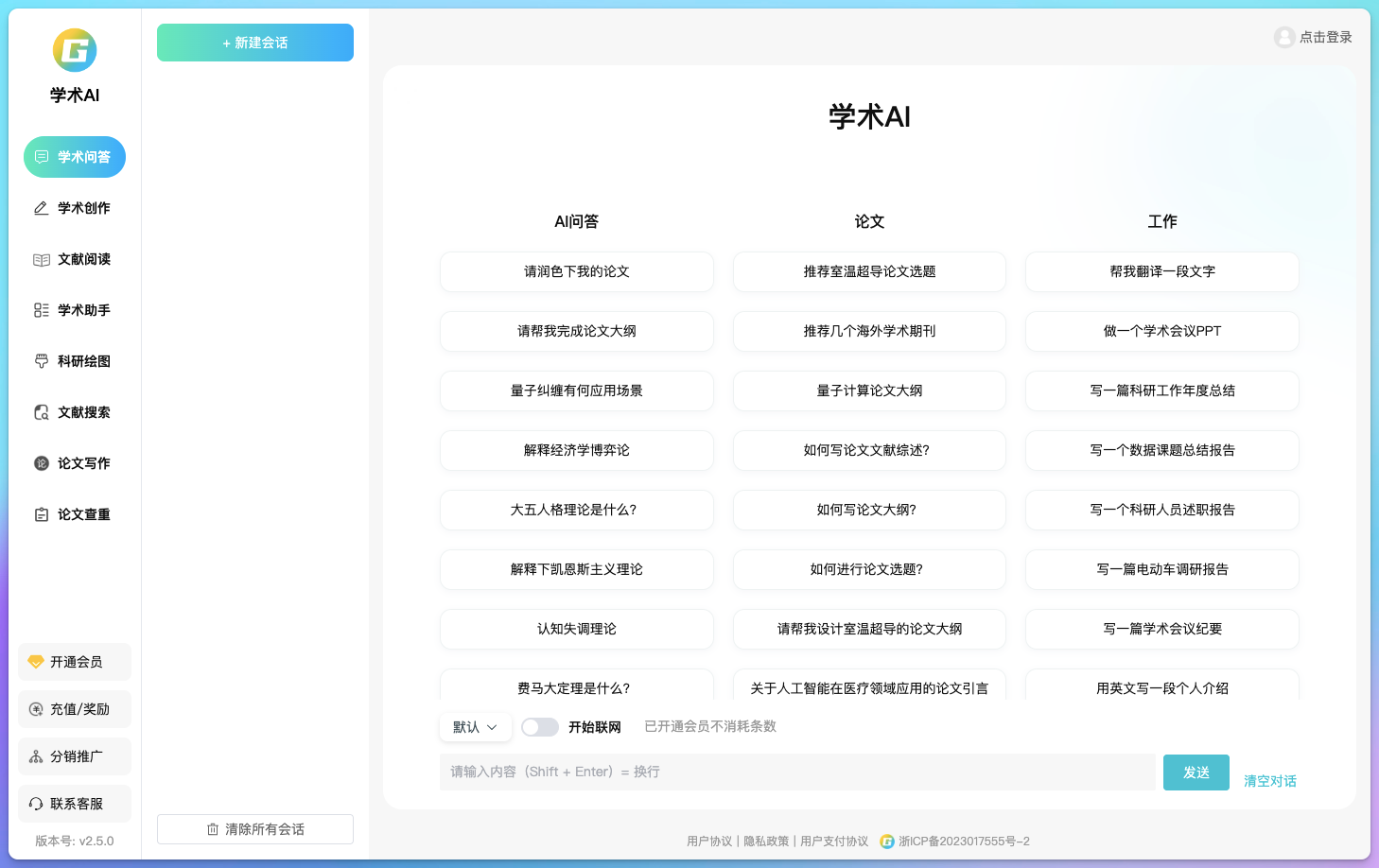Viewport: 1379px width, 868px height.
Task: Click the 联系客服 customer service entry
Action: 74,803
